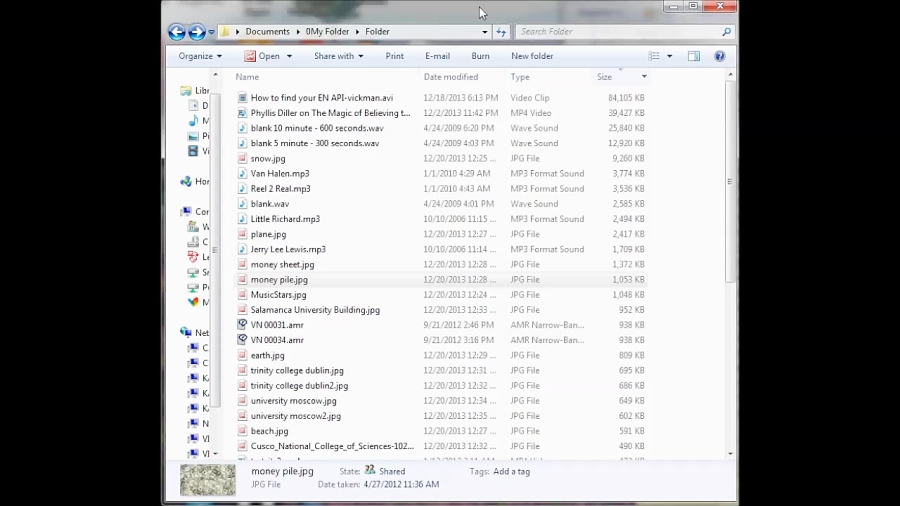Go forward with the Forward arrow button

[x=197, y=32]
